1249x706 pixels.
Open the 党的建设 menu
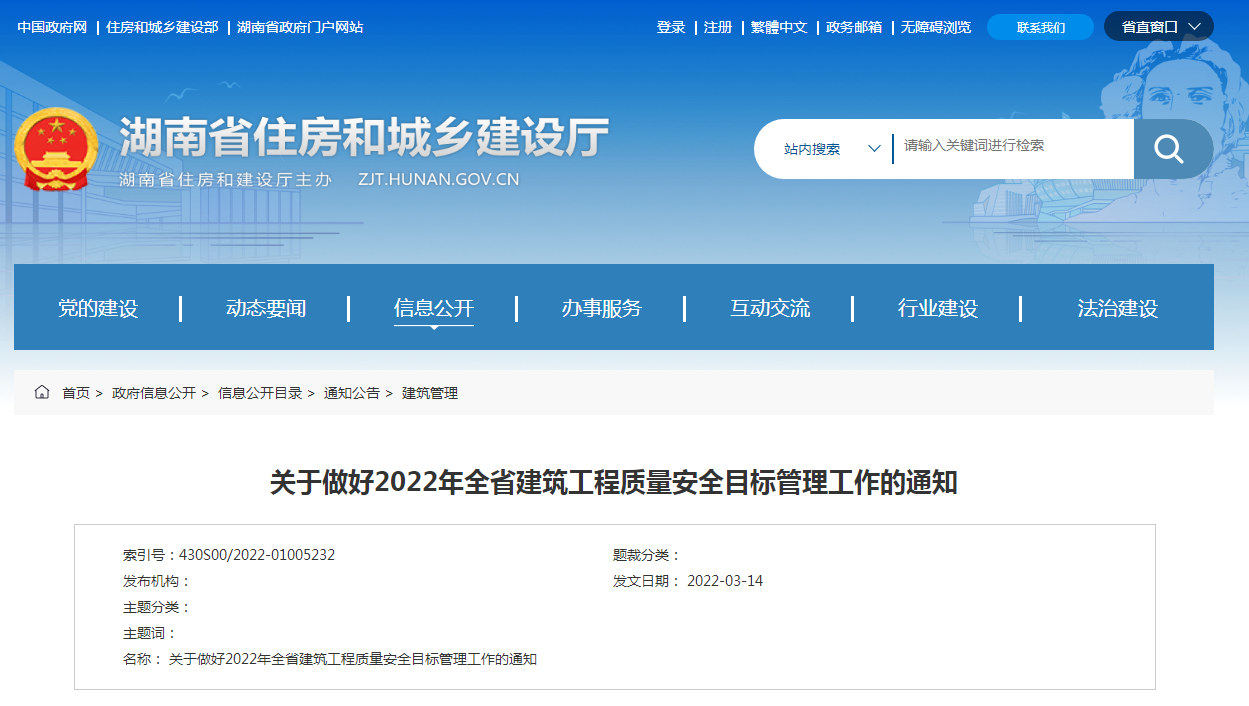point(98,308)
